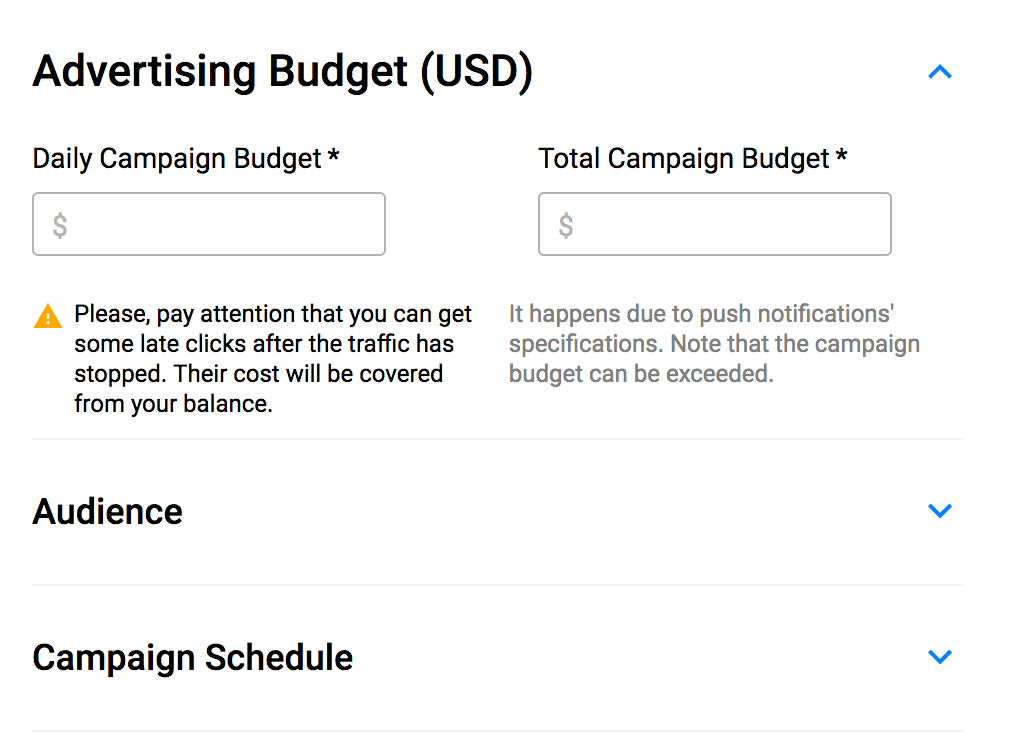The width and height of the screenshot is (1010, 752).
Task: Click the push notifications note text
Action: pyautogui.click(x=713, y=343)
